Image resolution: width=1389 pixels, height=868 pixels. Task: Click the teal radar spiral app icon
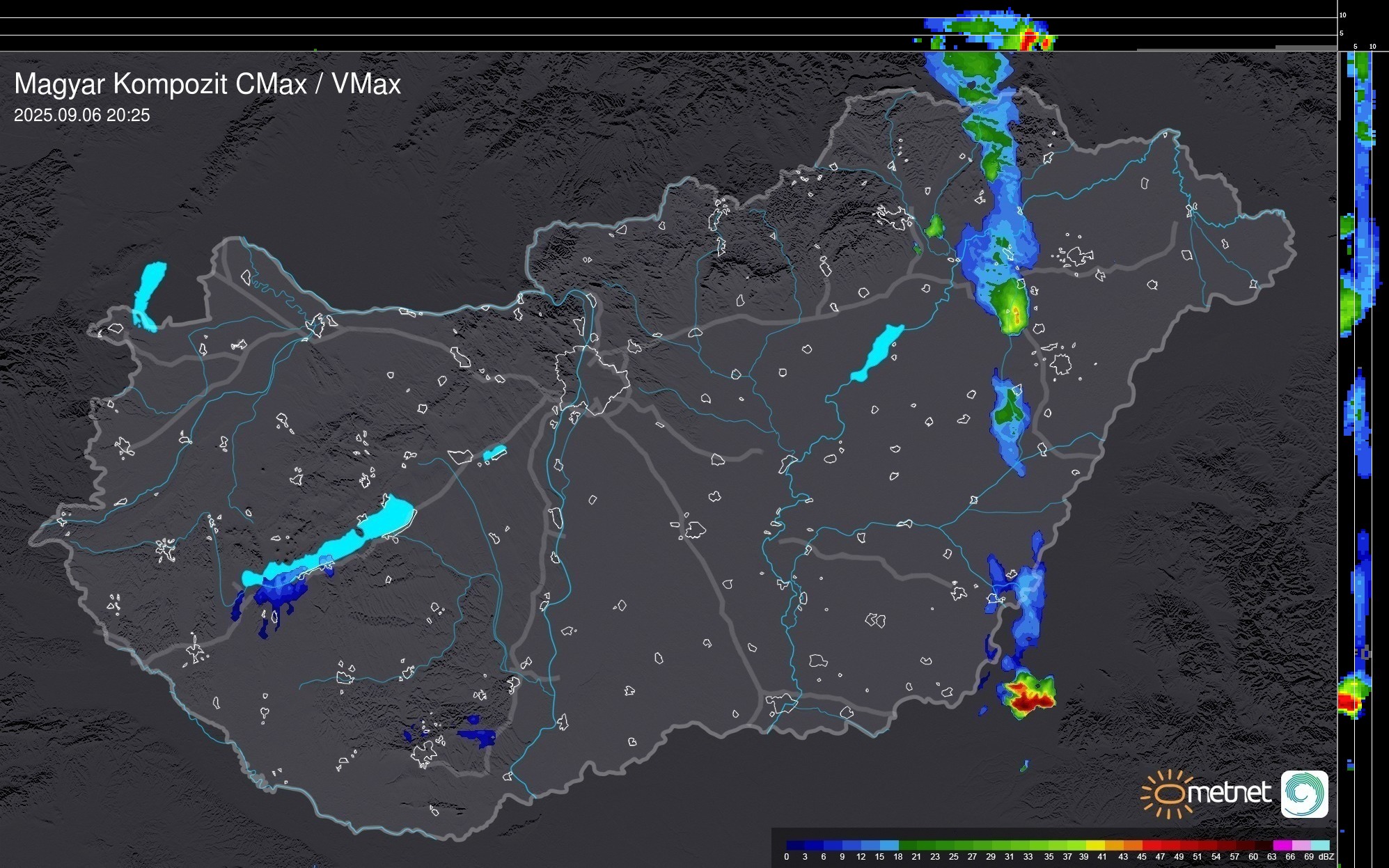coord(1304,794)
